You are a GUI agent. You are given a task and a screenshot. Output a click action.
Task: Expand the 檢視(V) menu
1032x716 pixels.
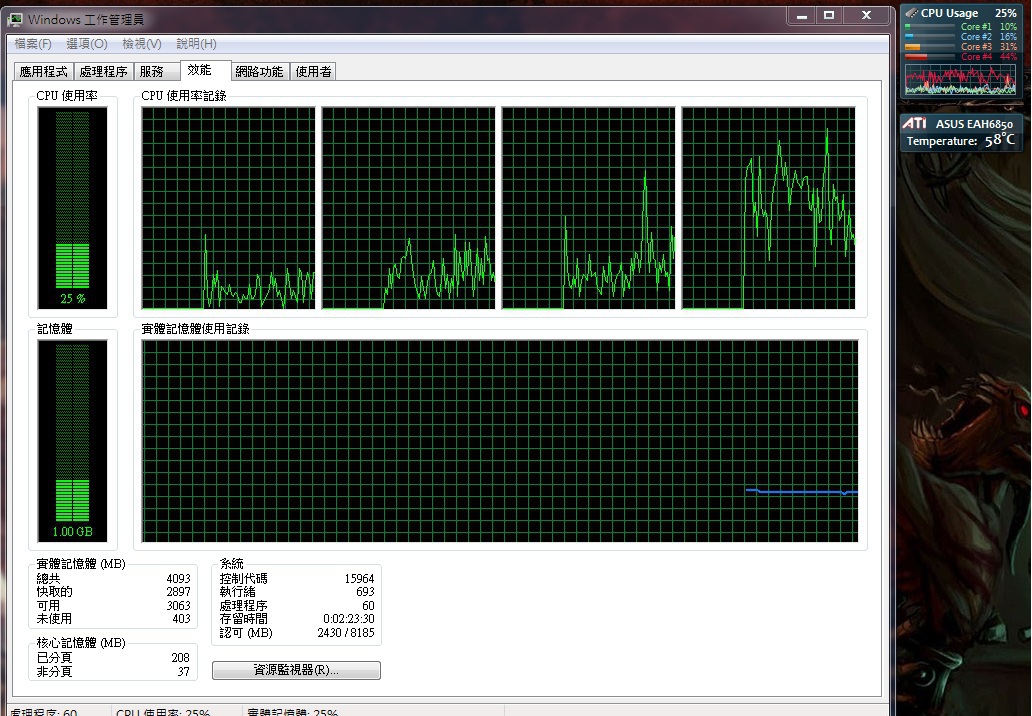click(x=141, y=44)
